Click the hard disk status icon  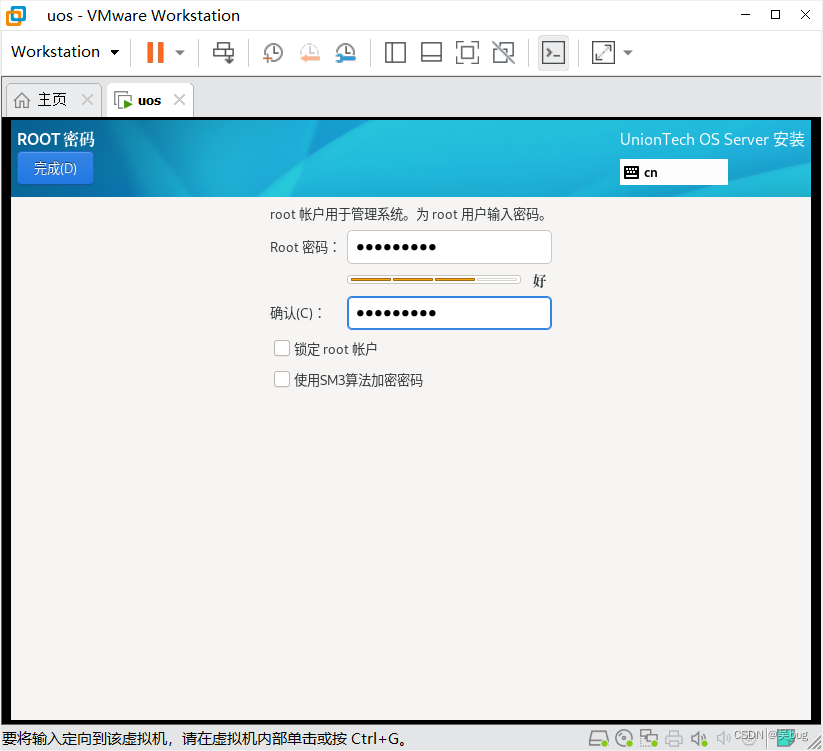598,738
